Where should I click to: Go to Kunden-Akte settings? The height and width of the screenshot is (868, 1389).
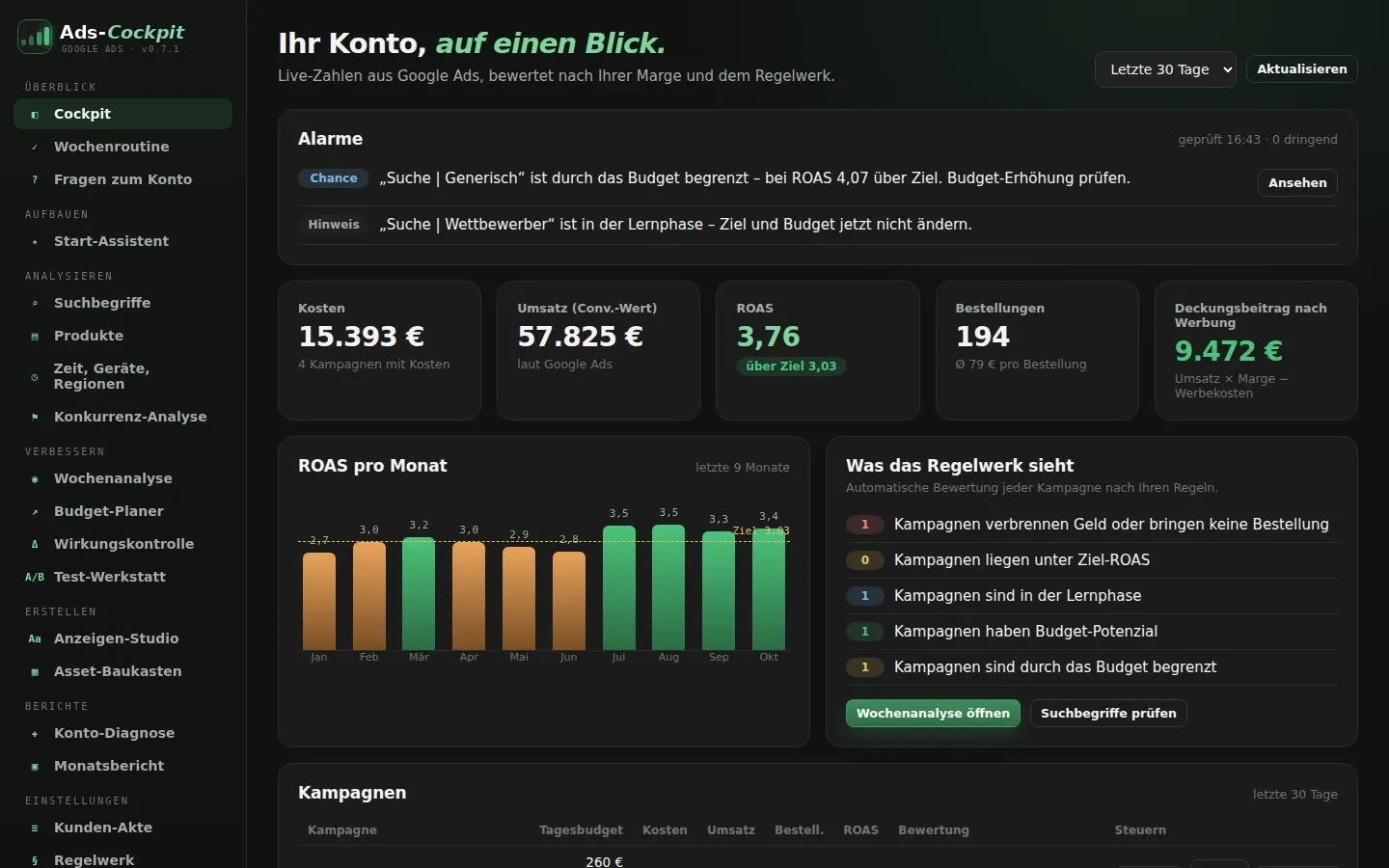(x=123, y=827)
